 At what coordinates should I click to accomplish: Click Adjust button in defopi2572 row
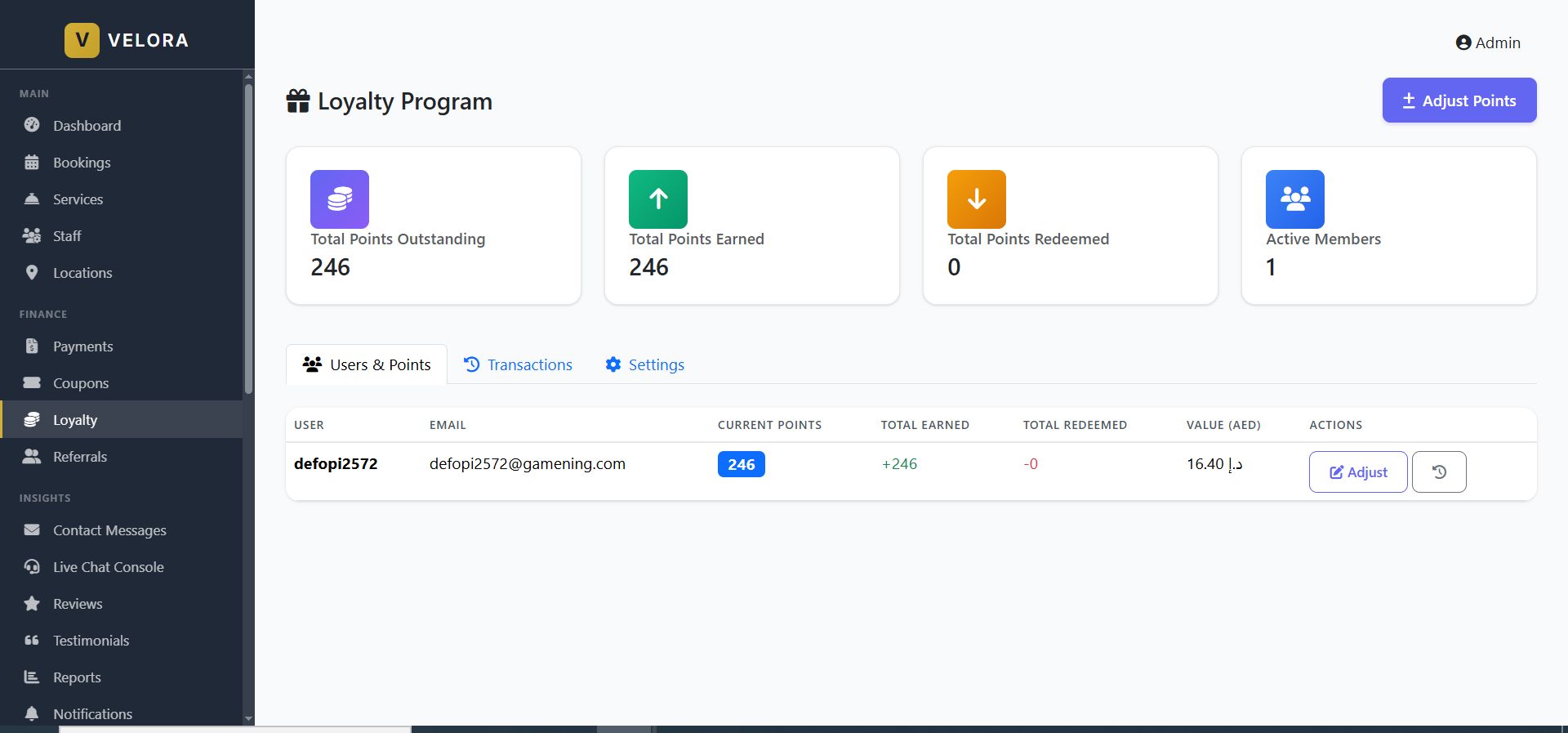click(1357, 472)
